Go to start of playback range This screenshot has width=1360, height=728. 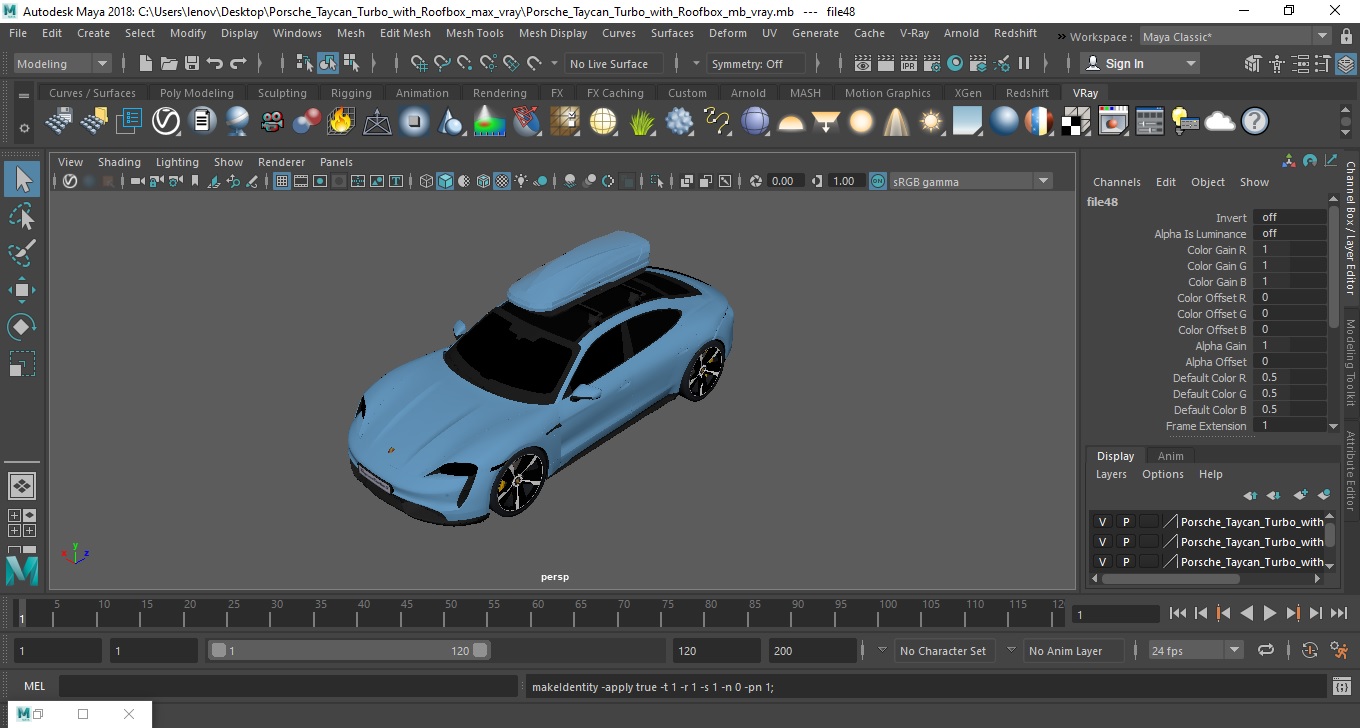(x=1177, y=613)
